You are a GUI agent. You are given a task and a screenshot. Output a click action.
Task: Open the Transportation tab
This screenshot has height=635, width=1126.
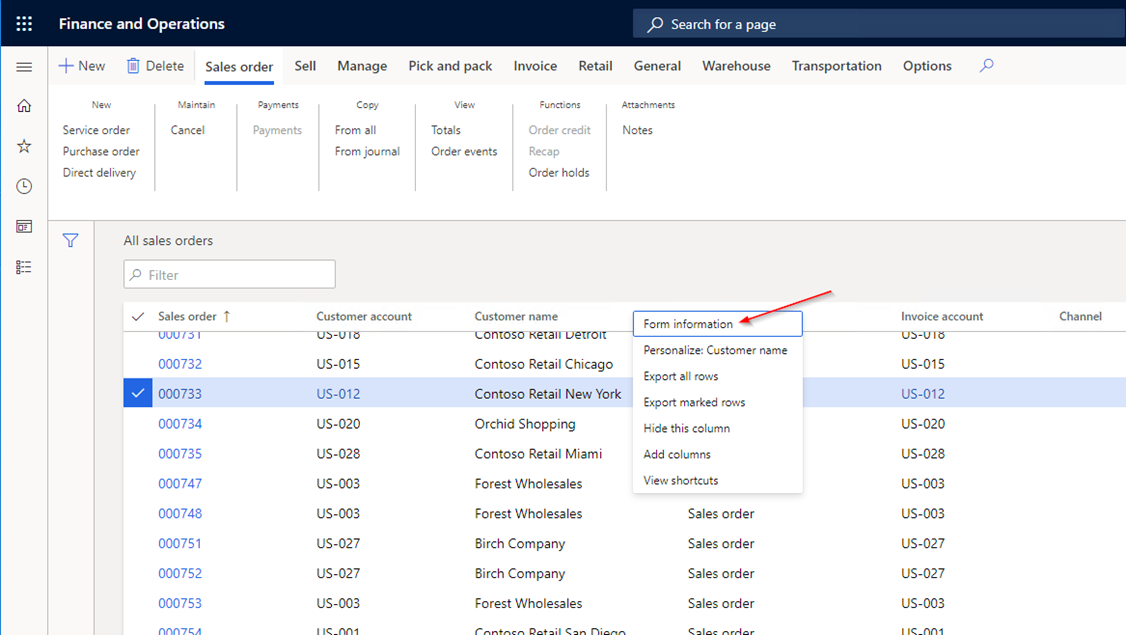(x=837, y=65)
